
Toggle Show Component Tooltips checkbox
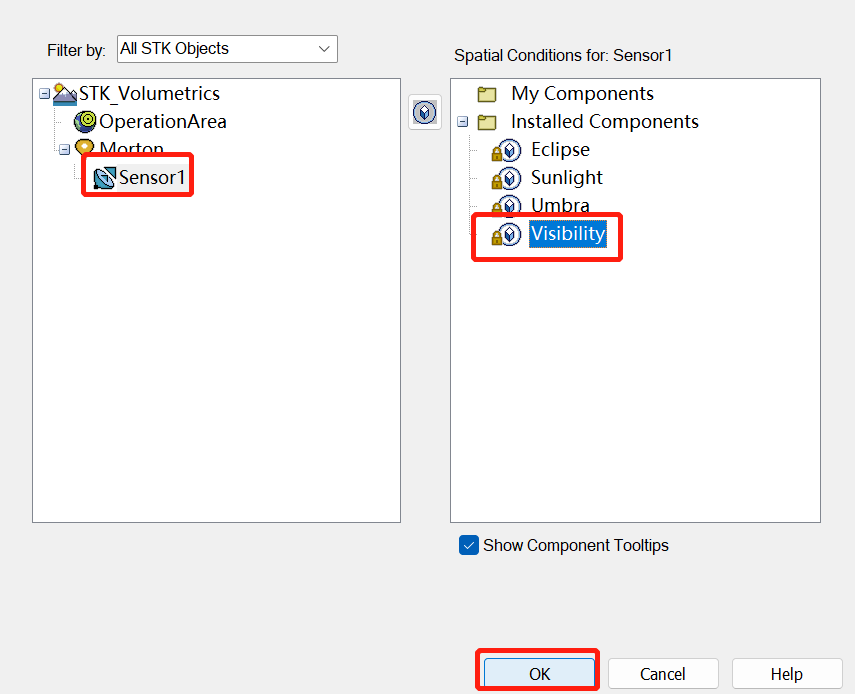point(469,545)
